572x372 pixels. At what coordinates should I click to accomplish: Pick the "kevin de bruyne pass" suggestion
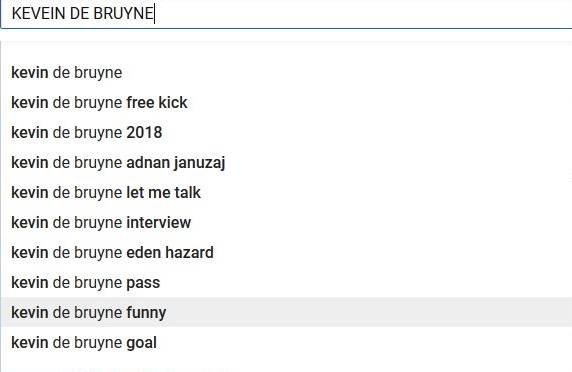click(286, 283)
